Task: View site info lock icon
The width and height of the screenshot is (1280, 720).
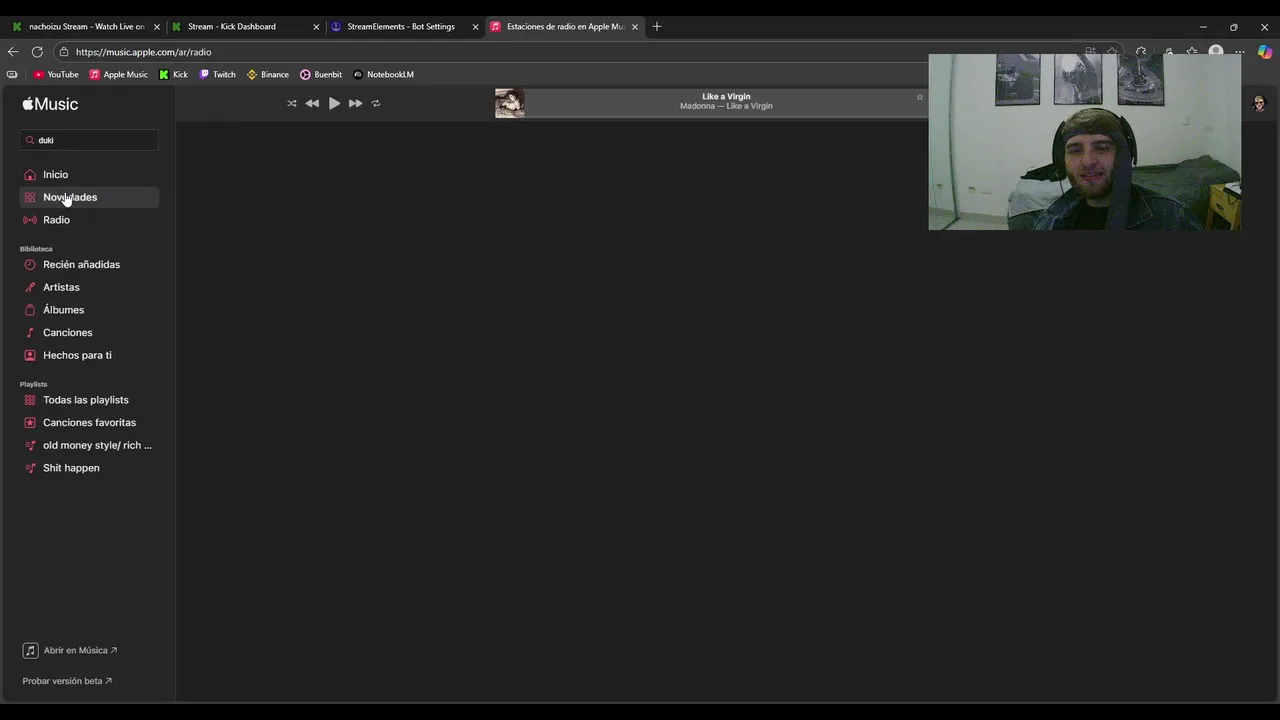Action: coord(64,52)
